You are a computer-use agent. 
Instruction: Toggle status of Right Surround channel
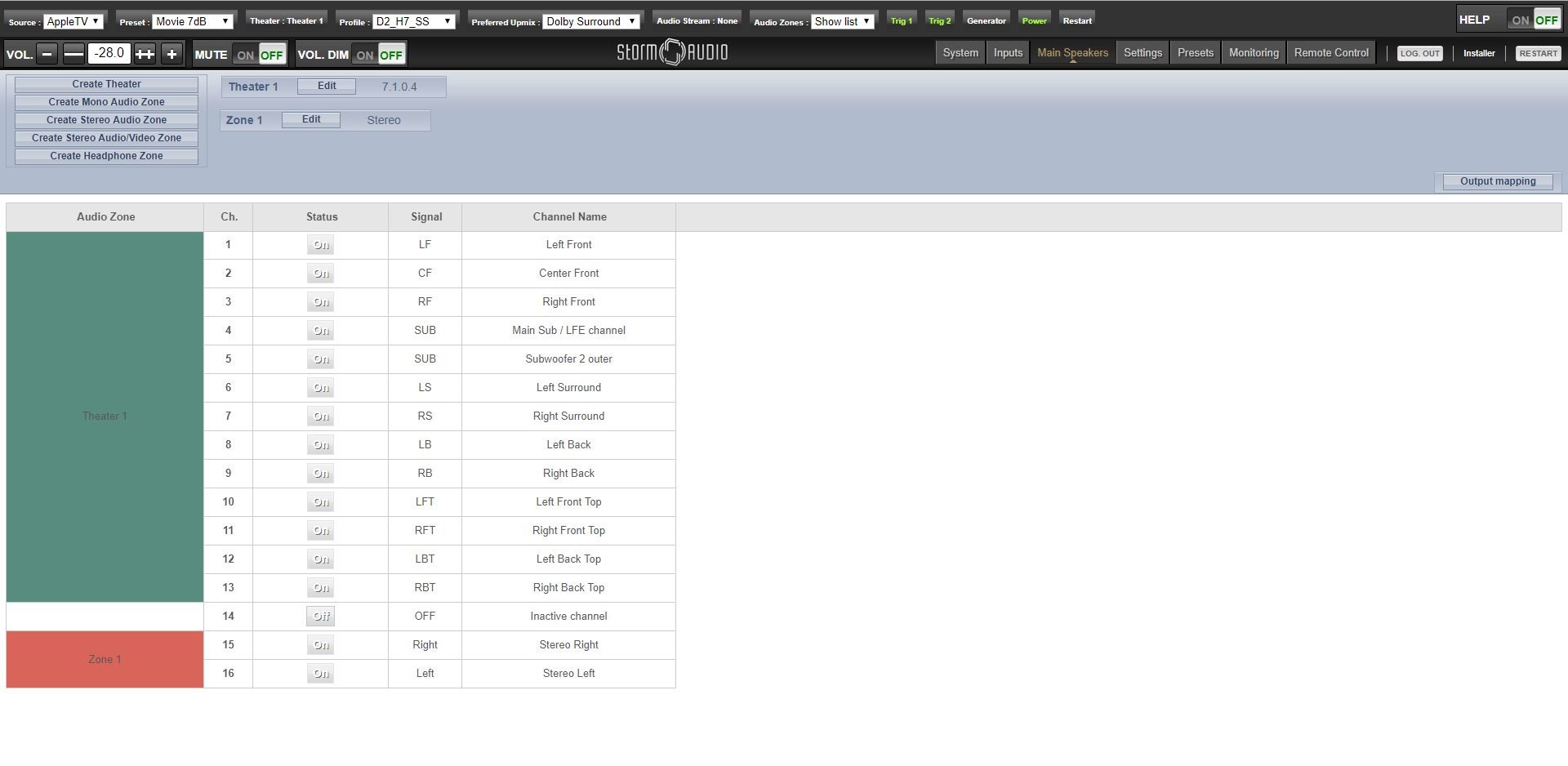click(321, 416)
